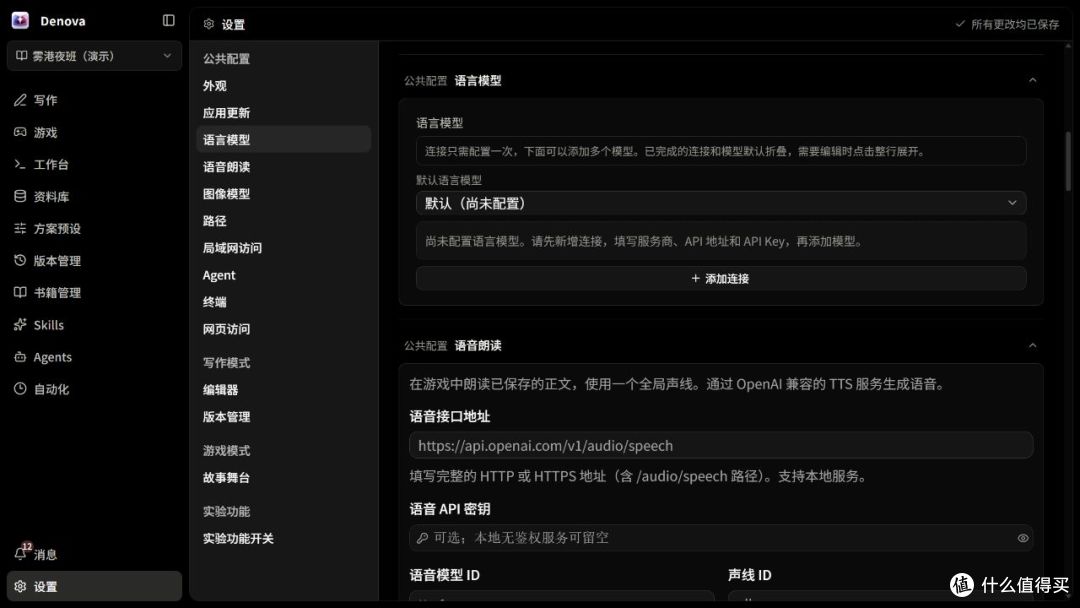Open 方案预设 in the sidebar
The image size is (1080, 608).
coord(94,229)
